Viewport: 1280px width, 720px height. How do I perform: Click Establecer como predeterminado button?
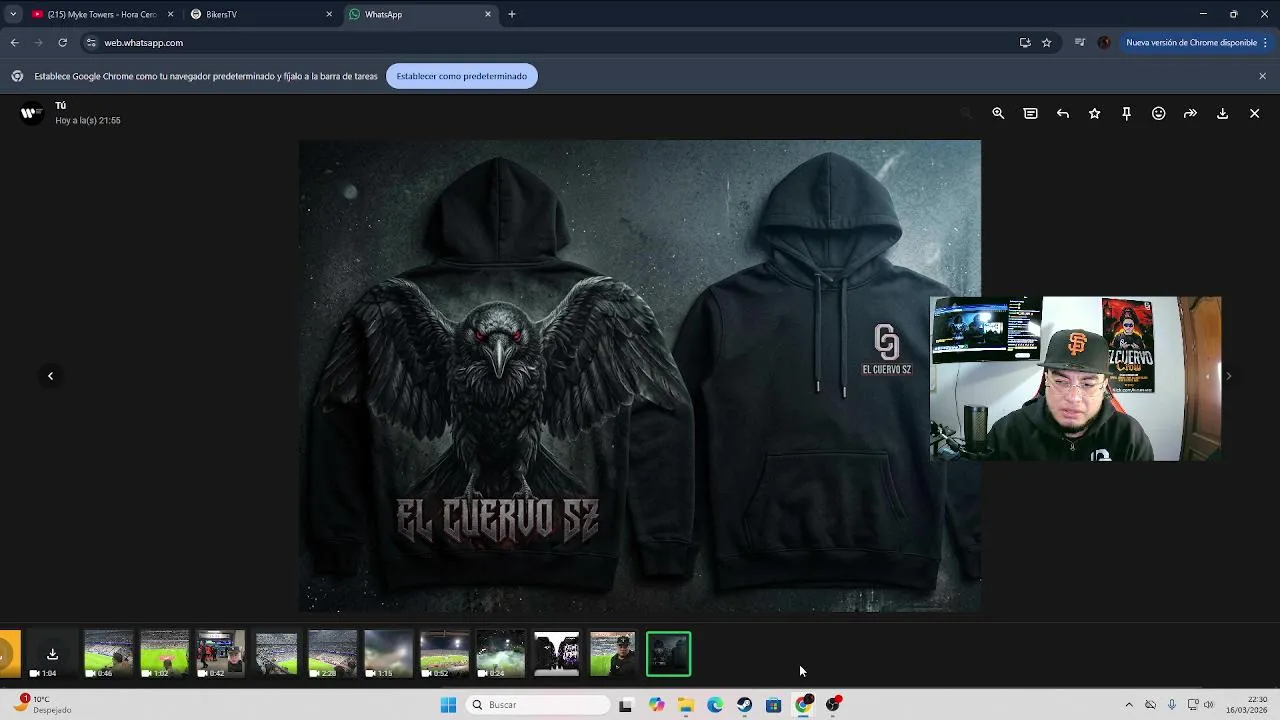pos(461,76)
